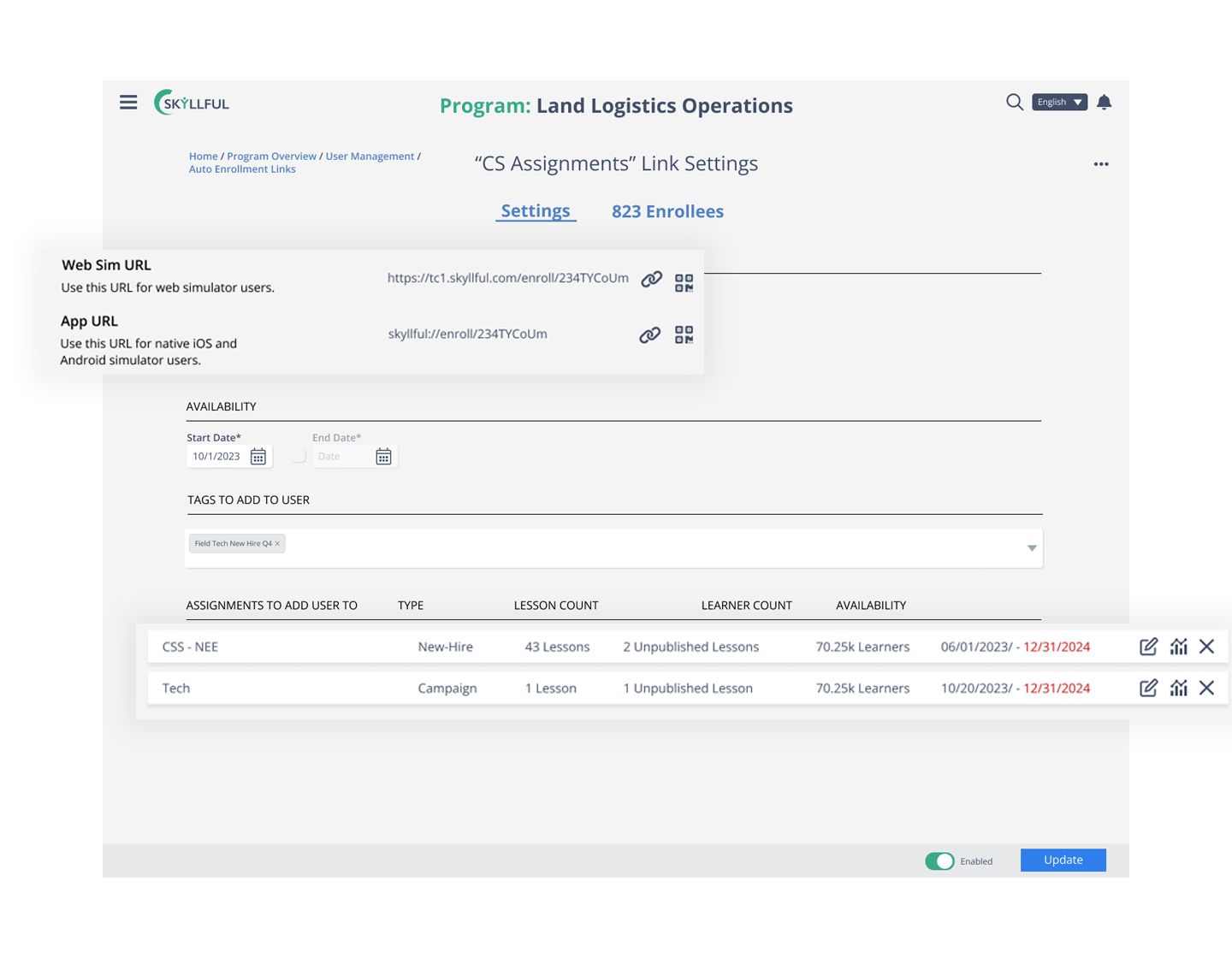Click the LESSON COUNT column header

556,606
